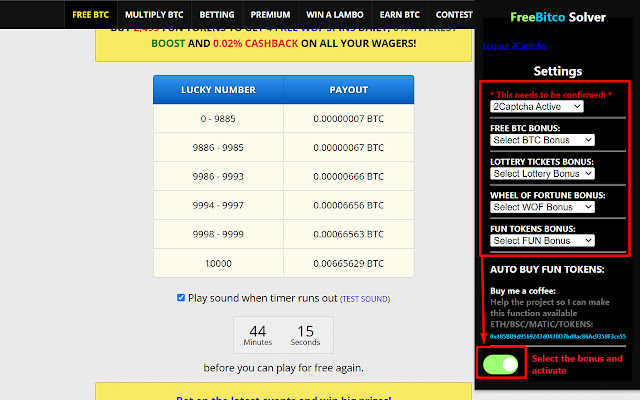Image resolution: width=640 pixels, height=400 pixels.
Task: Click the Buy me a coffee text
Action: (523, 291)
